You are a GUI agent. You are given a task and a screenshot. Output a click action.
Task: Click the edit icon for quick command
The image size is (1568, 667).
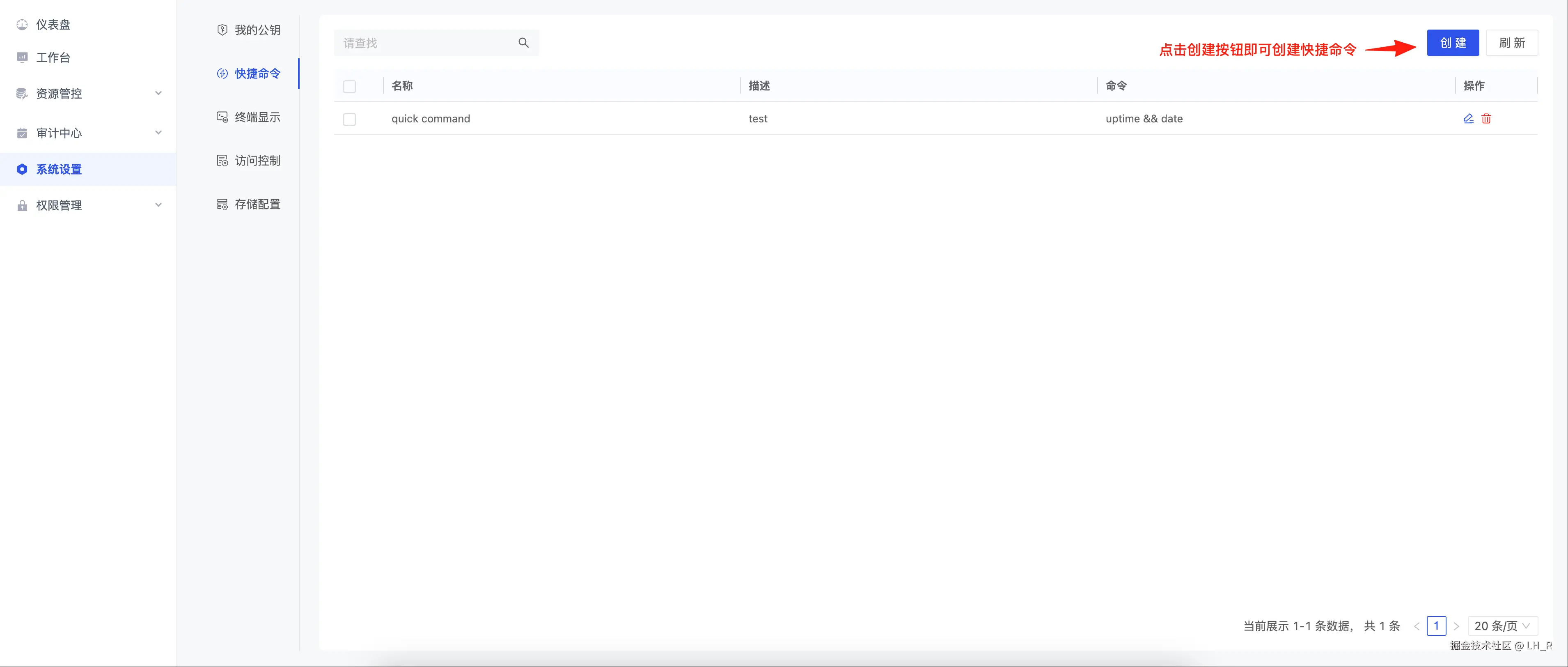[1468, 119]
